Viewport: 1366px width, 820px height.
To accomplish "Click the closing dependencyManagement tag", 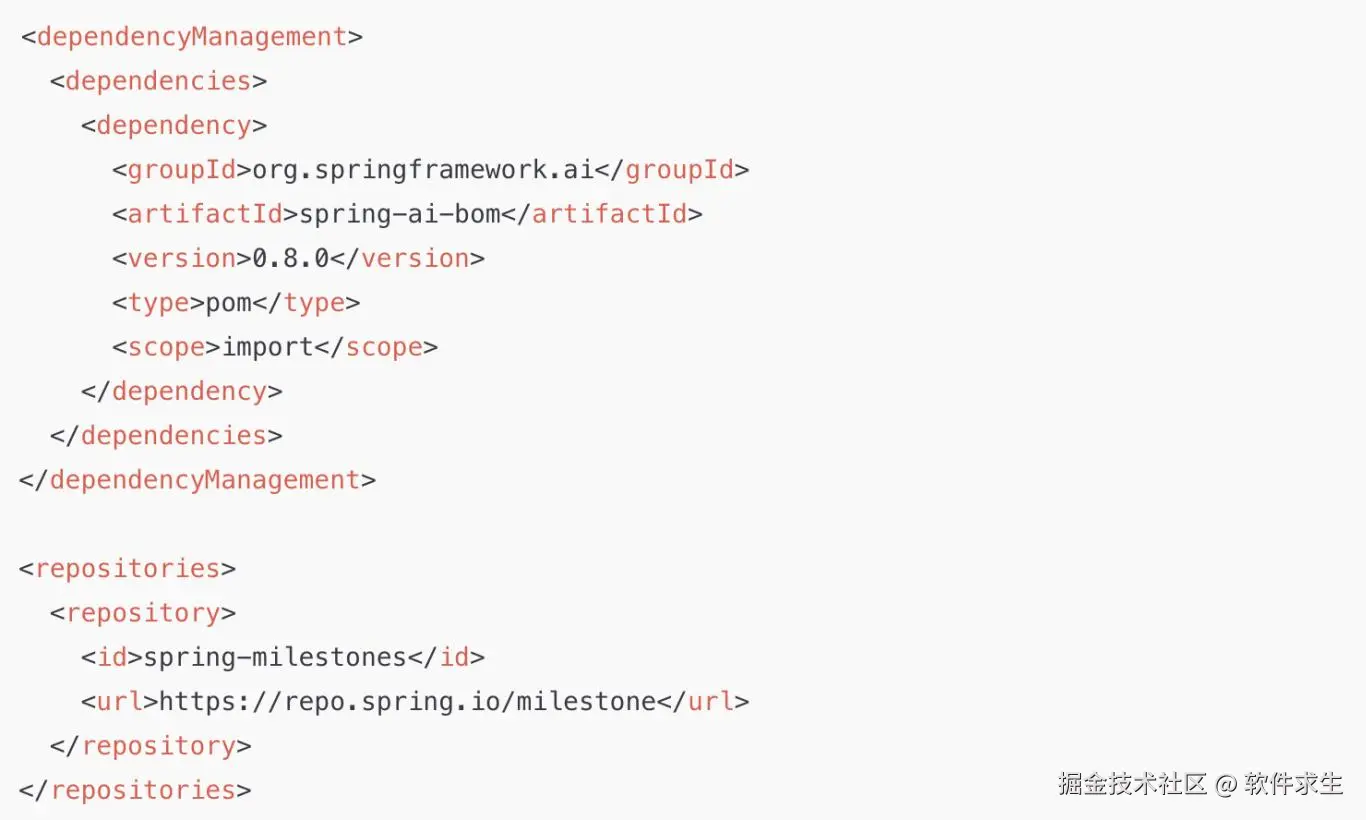I will click(198, 480).
